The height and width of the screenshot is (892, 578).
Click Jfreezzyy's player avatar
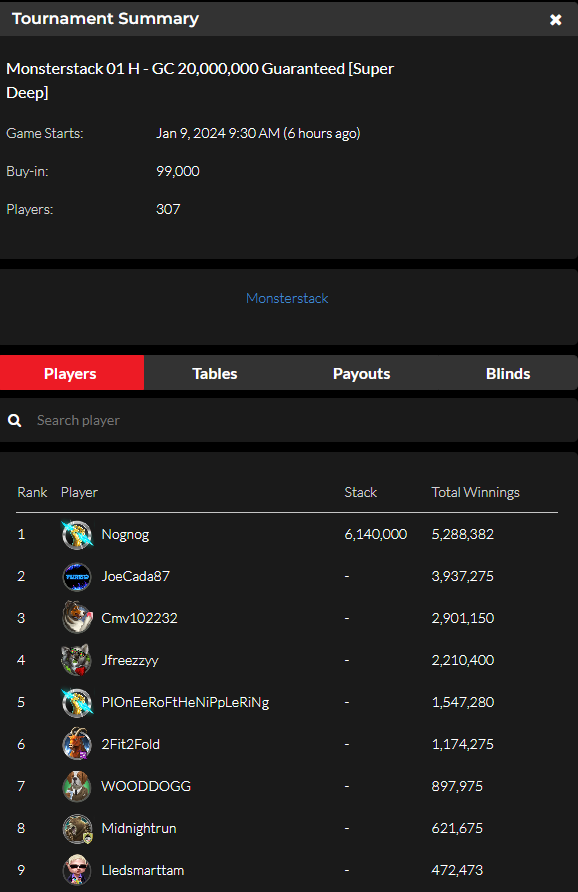77,660
